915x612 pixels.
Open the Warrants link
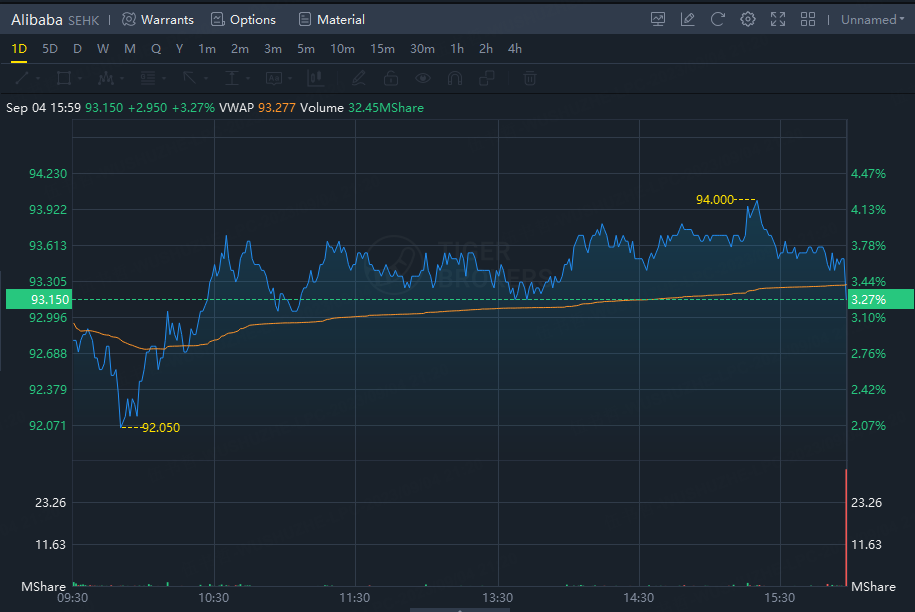pos(158,19)
